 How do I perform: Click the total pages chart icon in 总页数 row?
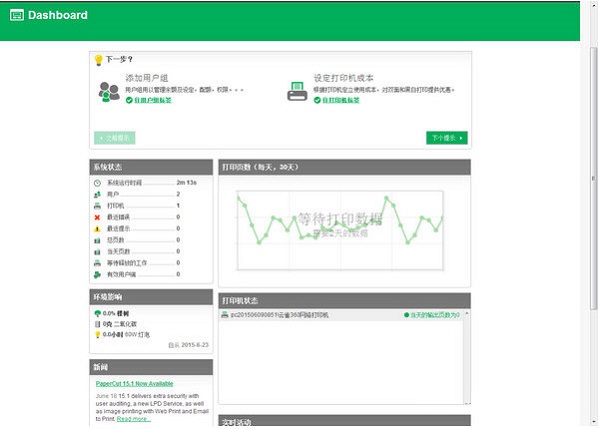click(97, 240)
